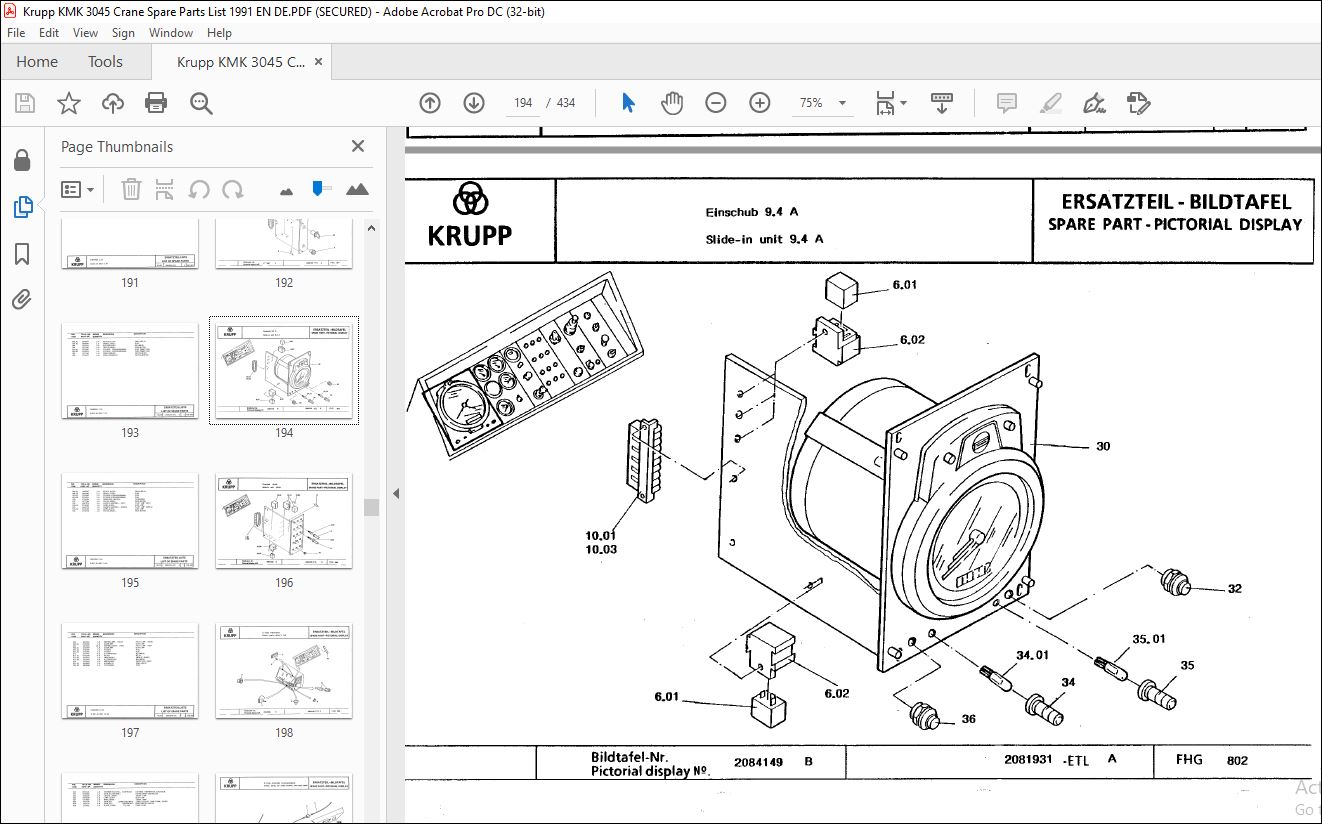Screen dimensions: 1322x824
Task: Save the file using the floppy icon
Action: tap(25, 103)
